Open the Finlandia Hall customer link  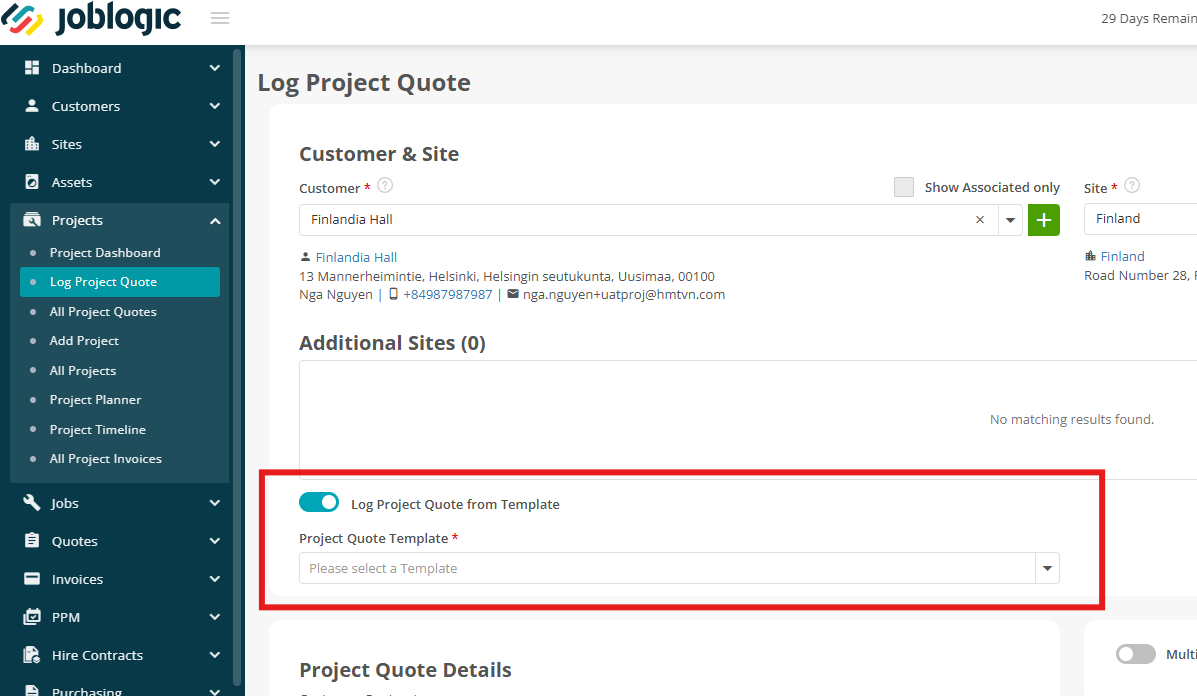(x=356, y=257)
